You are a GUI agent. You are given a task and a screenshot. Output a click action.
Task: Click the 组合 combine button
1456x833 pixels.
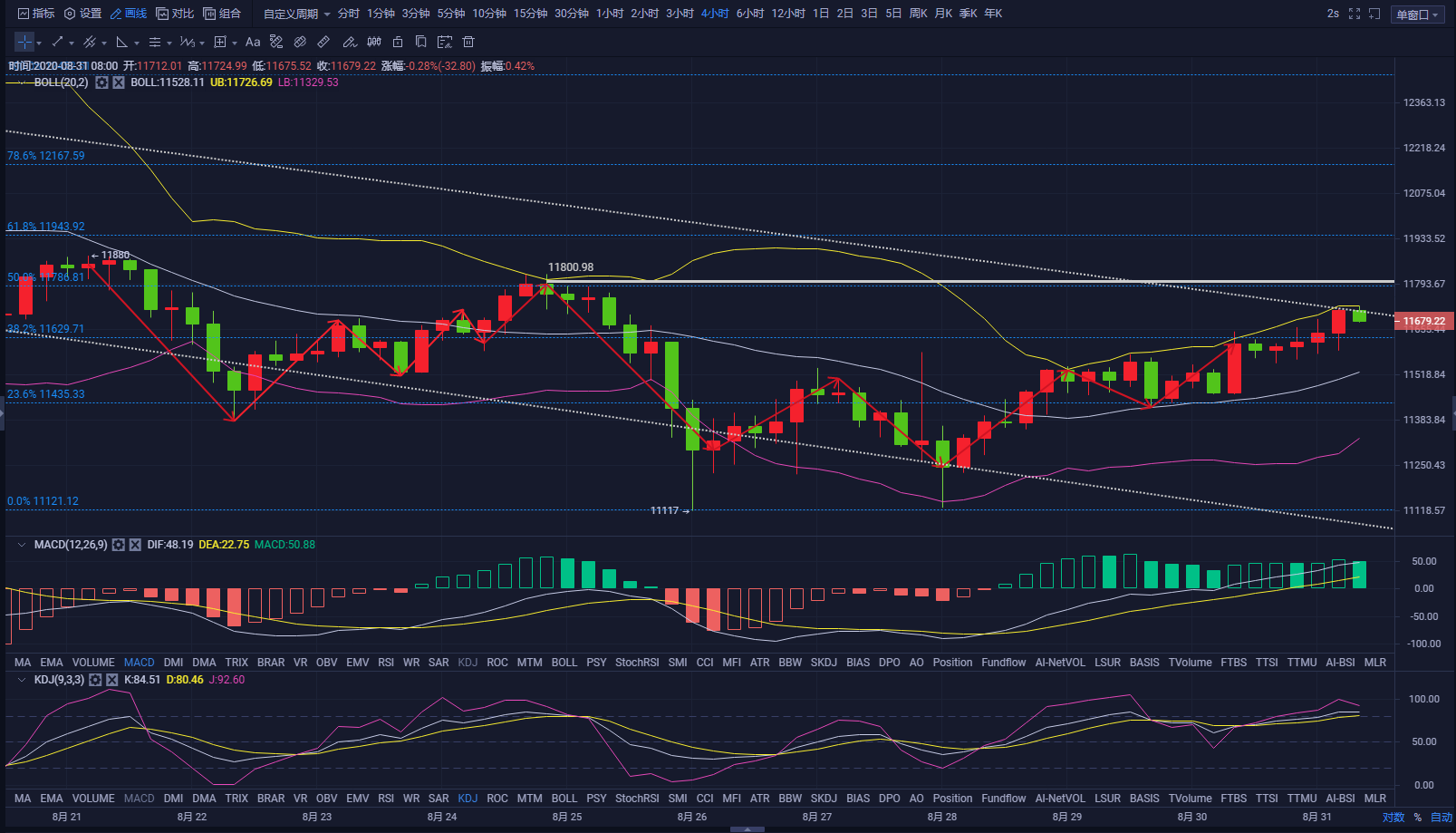[x=222, y=14]
